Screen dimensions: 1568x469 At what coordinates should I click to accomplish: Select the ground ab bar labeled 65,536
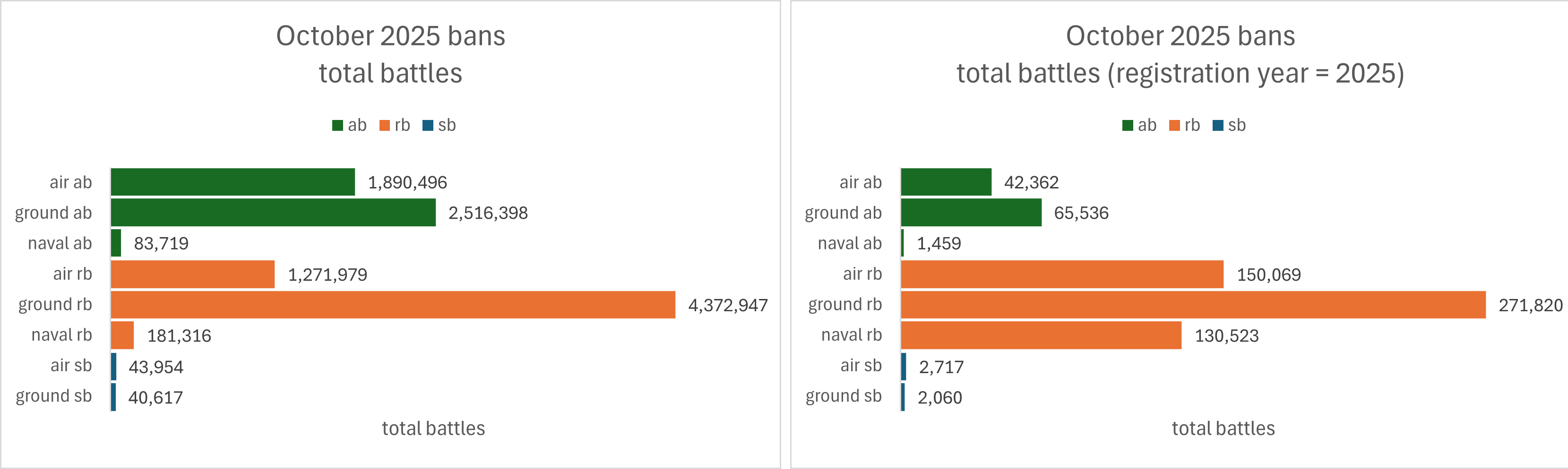click(x=971, y=213)
